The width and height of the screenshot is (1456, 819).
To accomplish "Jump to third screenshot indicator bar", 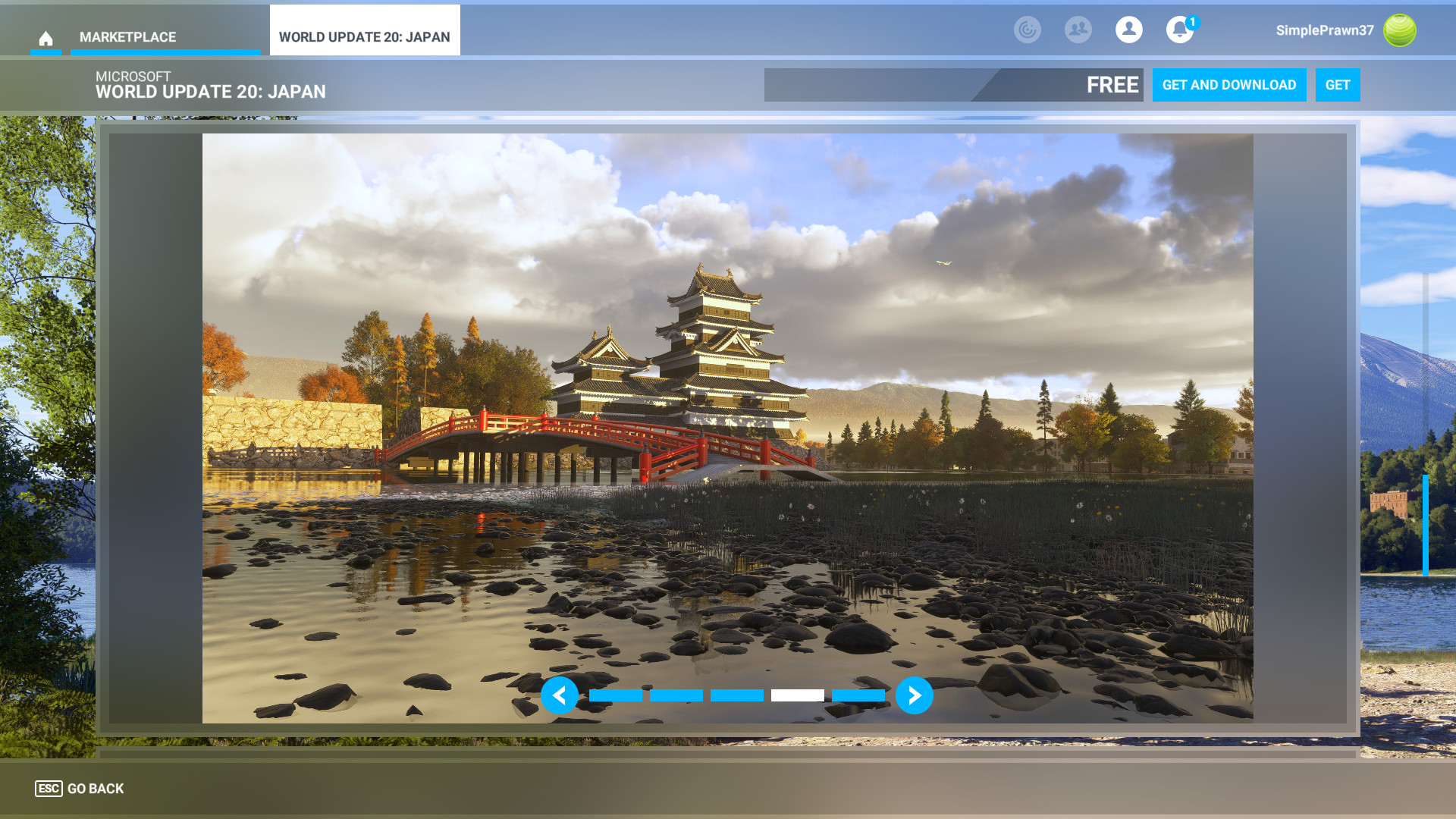I will pos(736,695).
